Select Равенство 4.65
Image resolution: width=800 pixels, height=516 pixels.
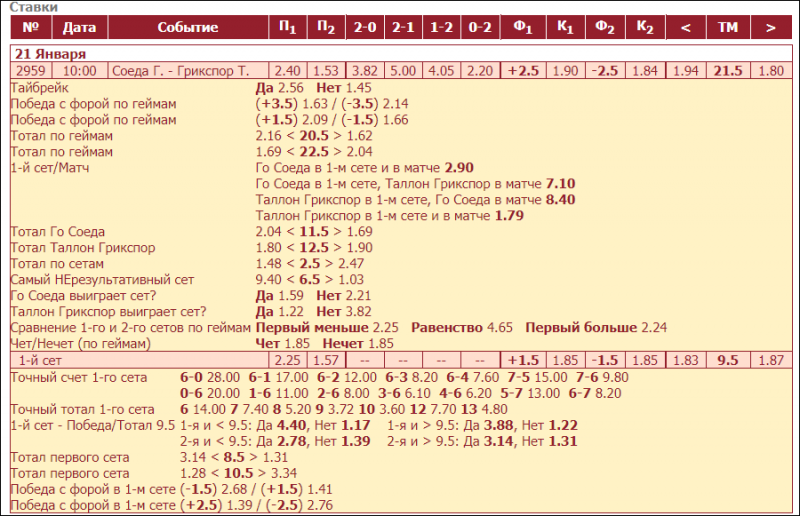pos(462,327)
